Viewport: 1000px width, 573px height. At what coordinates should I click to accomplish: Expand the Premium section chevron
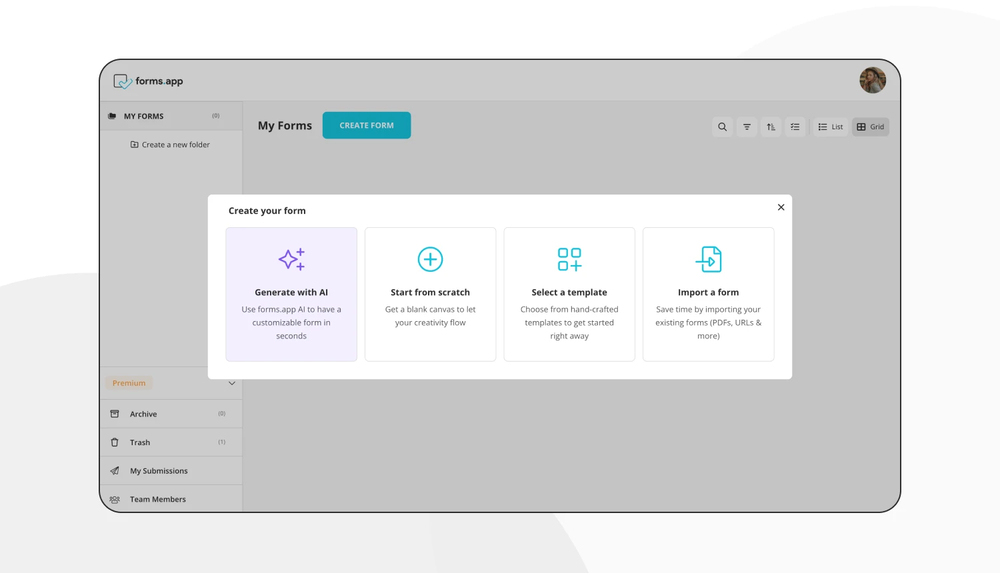pyautogui.click(x=232, y=383)
